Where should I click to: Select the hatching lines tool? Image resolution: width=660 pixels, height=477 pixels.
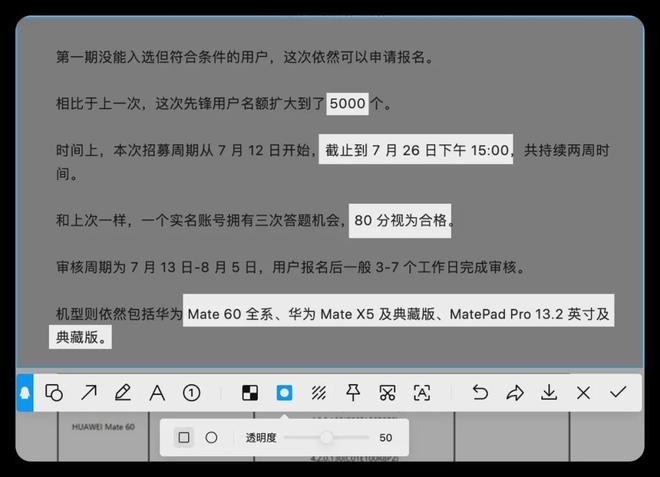(319, 393)
